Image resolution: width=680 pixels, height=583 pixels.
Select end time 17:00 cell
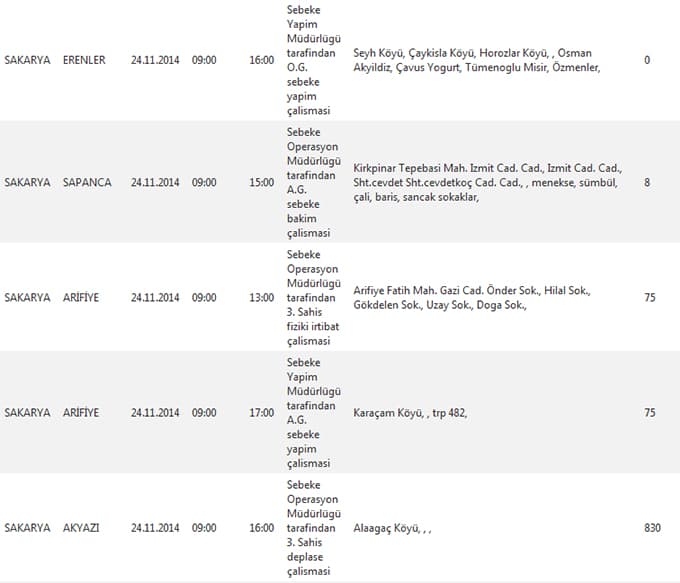[x=262, y=413]
